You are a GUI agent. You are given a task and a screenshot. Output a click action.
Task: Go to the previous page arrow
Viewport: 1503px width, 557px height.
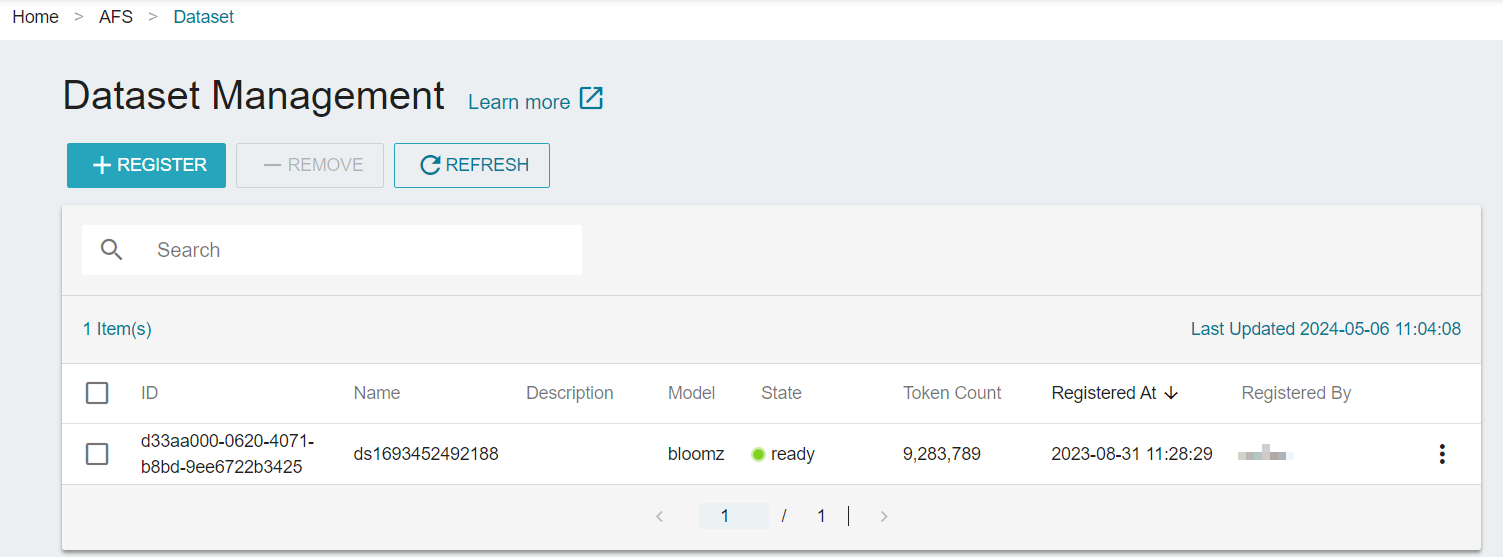(659, 517)
